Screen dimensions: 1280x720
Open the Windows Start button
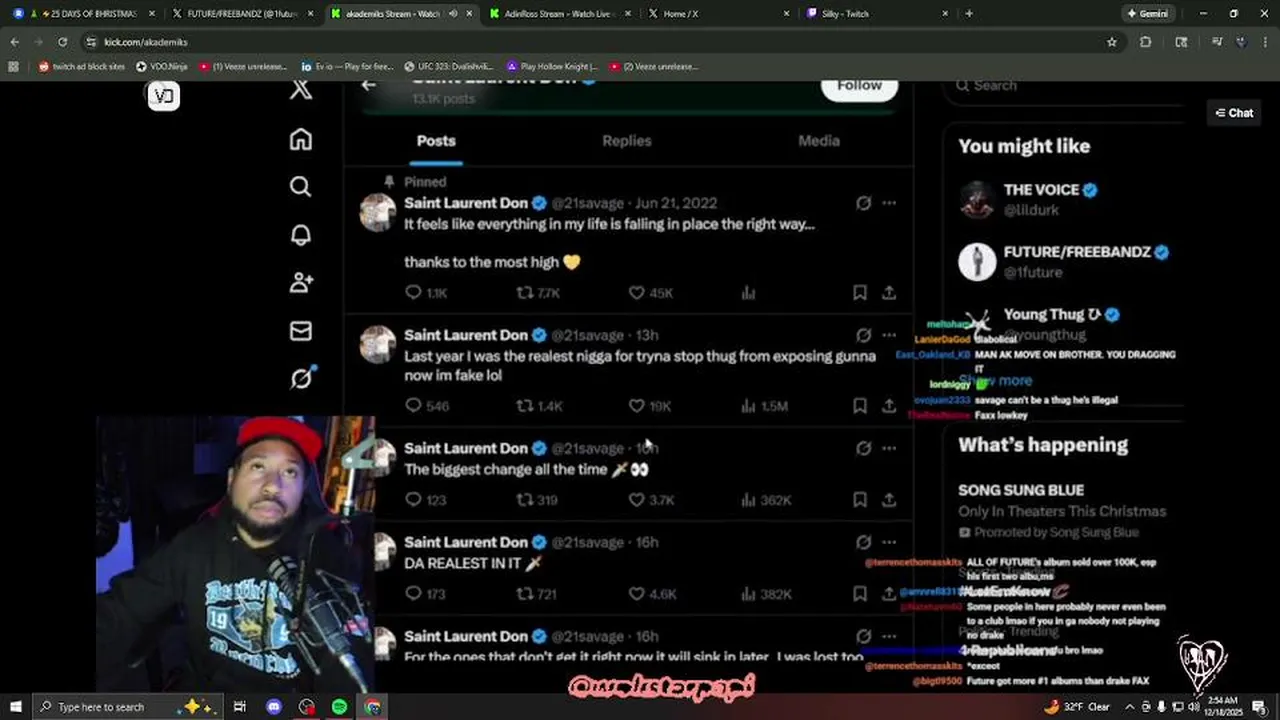15,707
